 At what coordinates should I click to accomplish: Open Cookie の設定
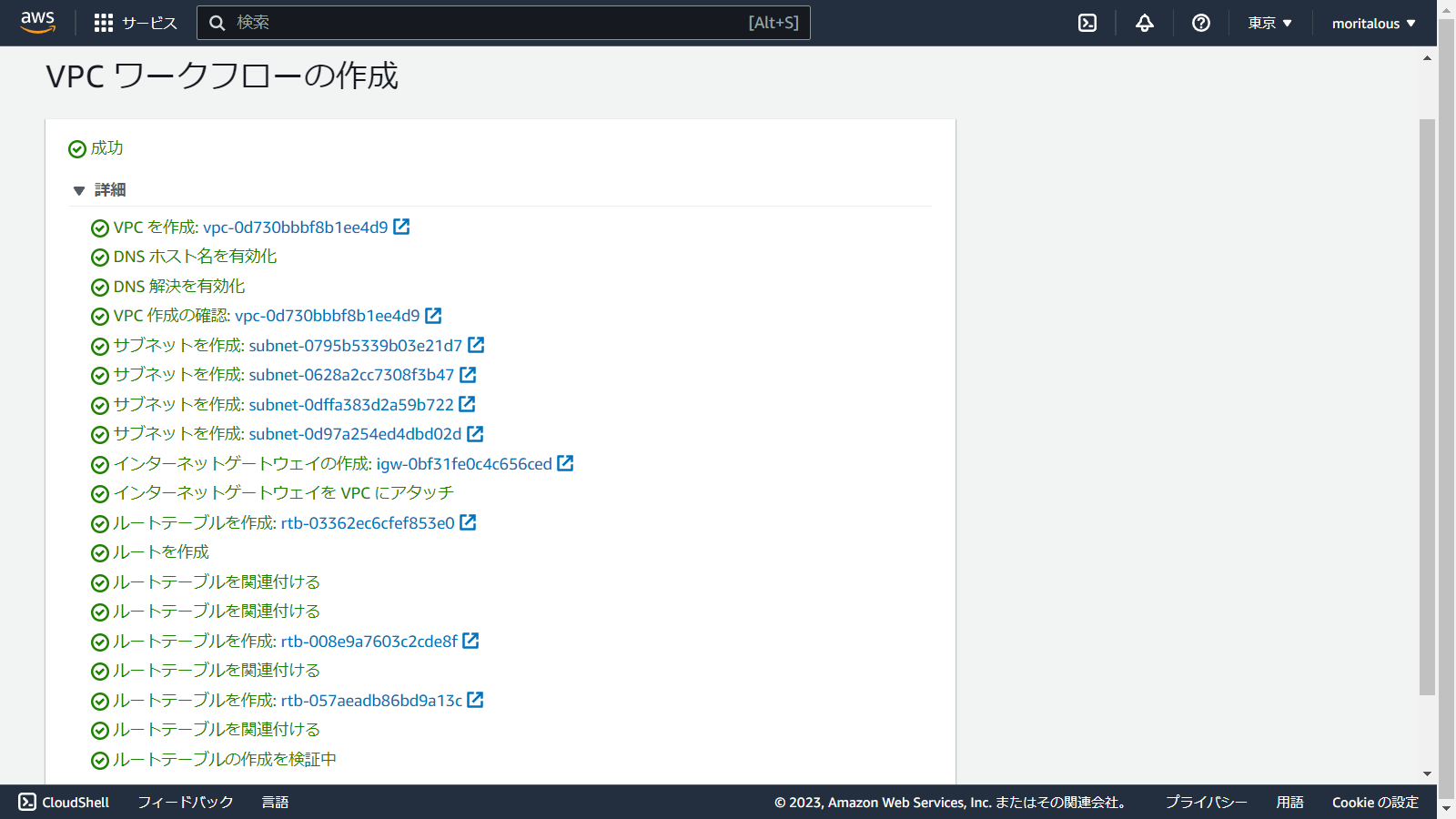tap(1375, 802)
